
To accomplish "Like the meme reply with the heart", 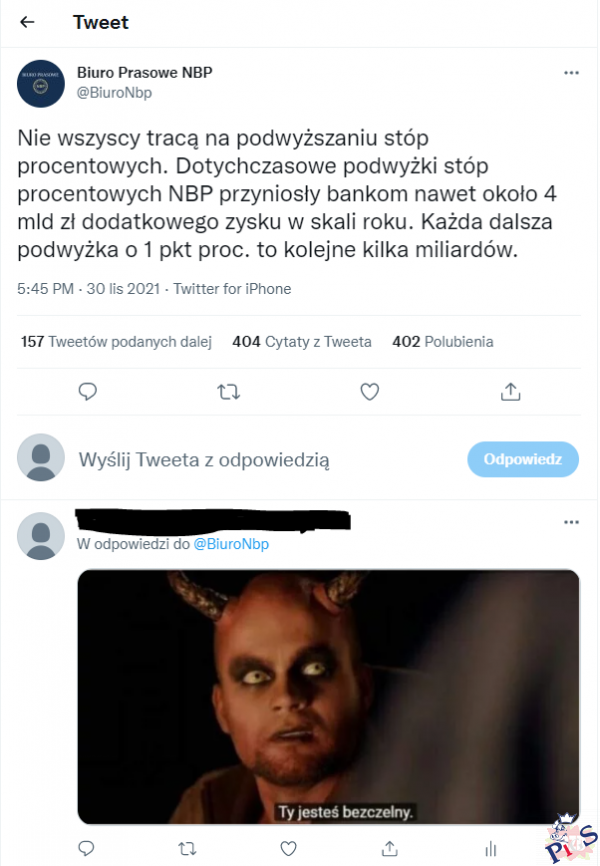I will click(288, 848).
